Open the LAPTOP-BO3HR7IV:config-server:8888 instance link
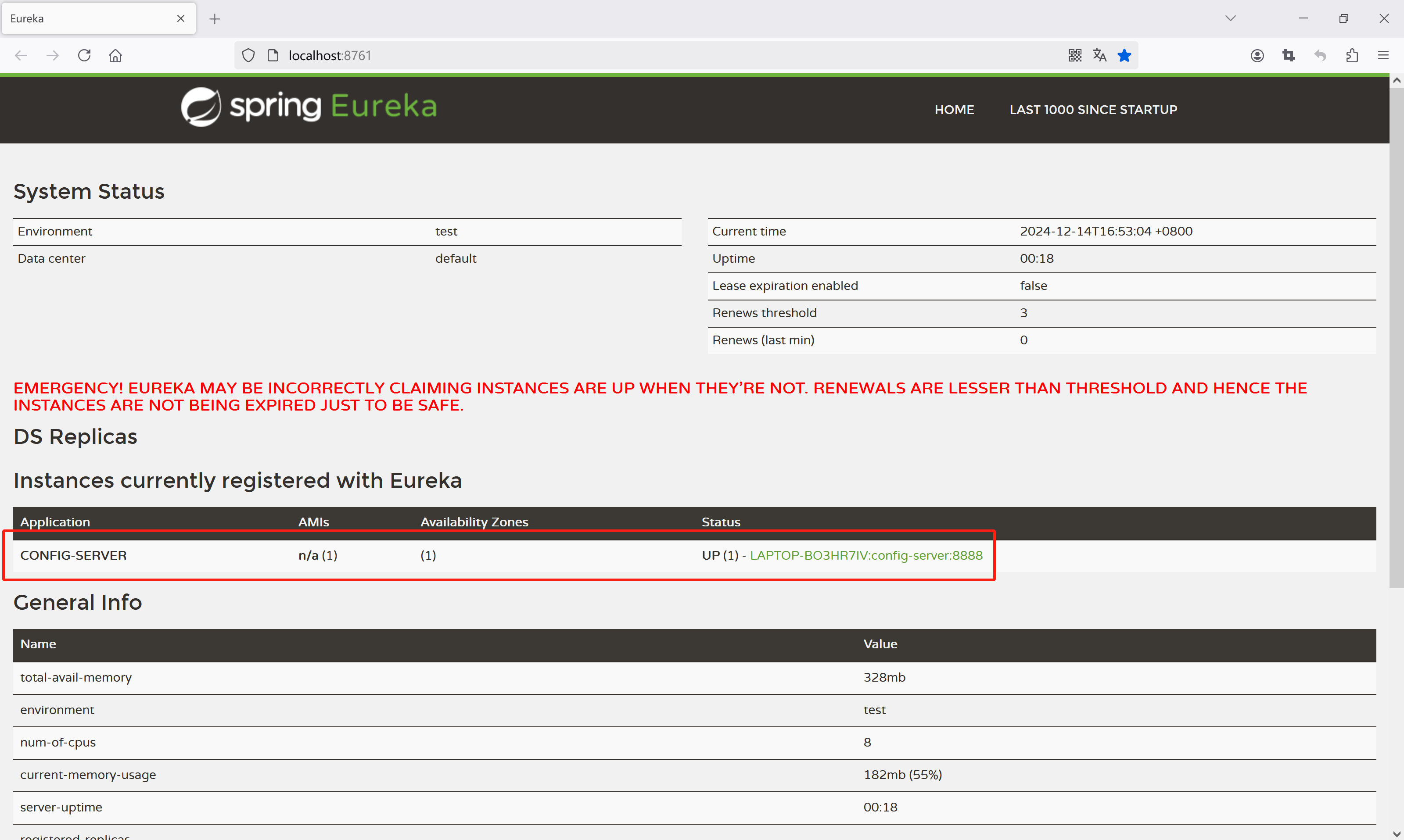 coord(866,555)
